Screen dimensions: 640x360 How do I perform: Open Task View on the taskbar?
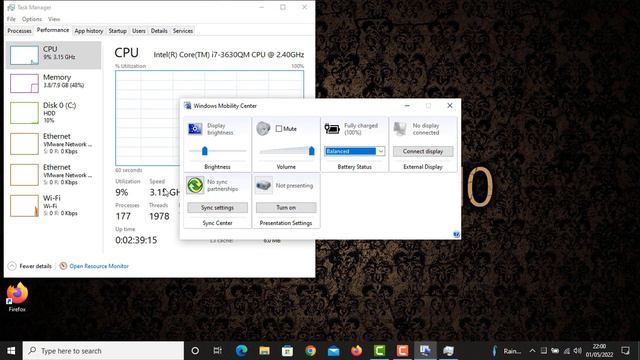[x=218, y=351]
